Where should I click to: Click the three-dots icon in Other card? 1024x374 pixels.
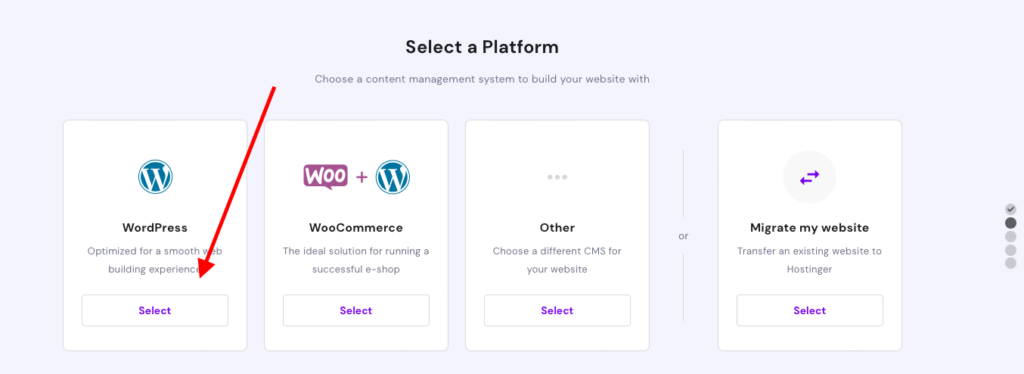pyautogui.click(x=557, y=177)
